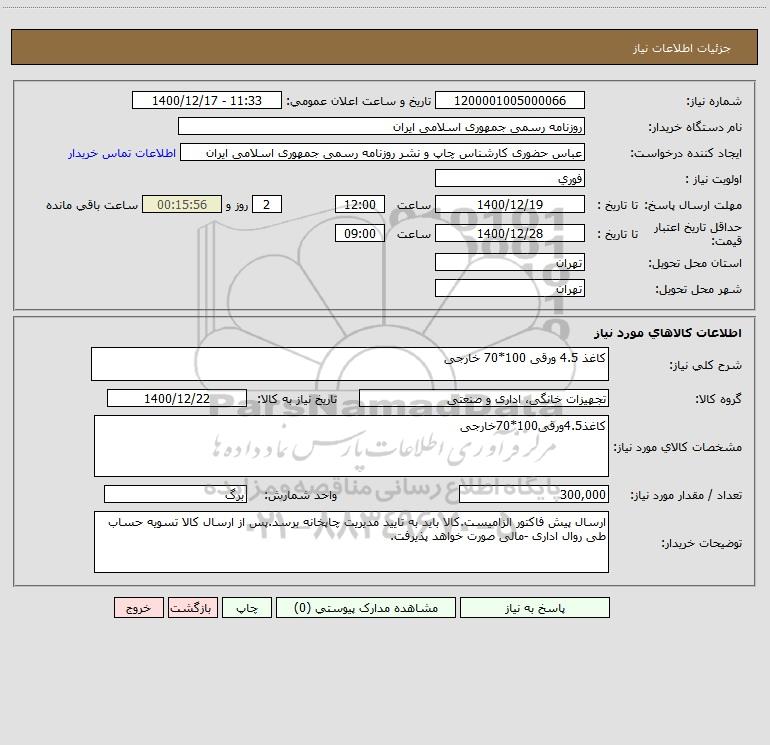
Task: Click general description box شرح کلی نیاز
Action: point(350,364)
